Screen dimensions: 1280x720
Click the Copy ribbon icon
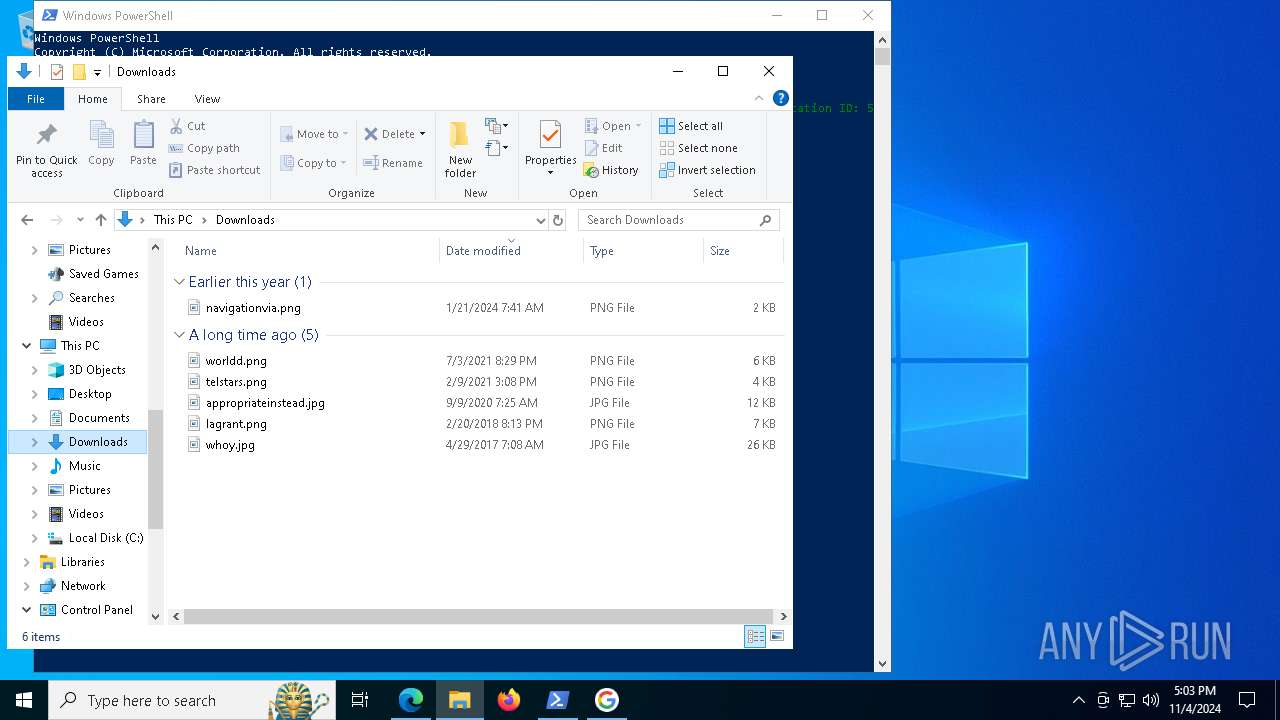click(x=101, y=144)
